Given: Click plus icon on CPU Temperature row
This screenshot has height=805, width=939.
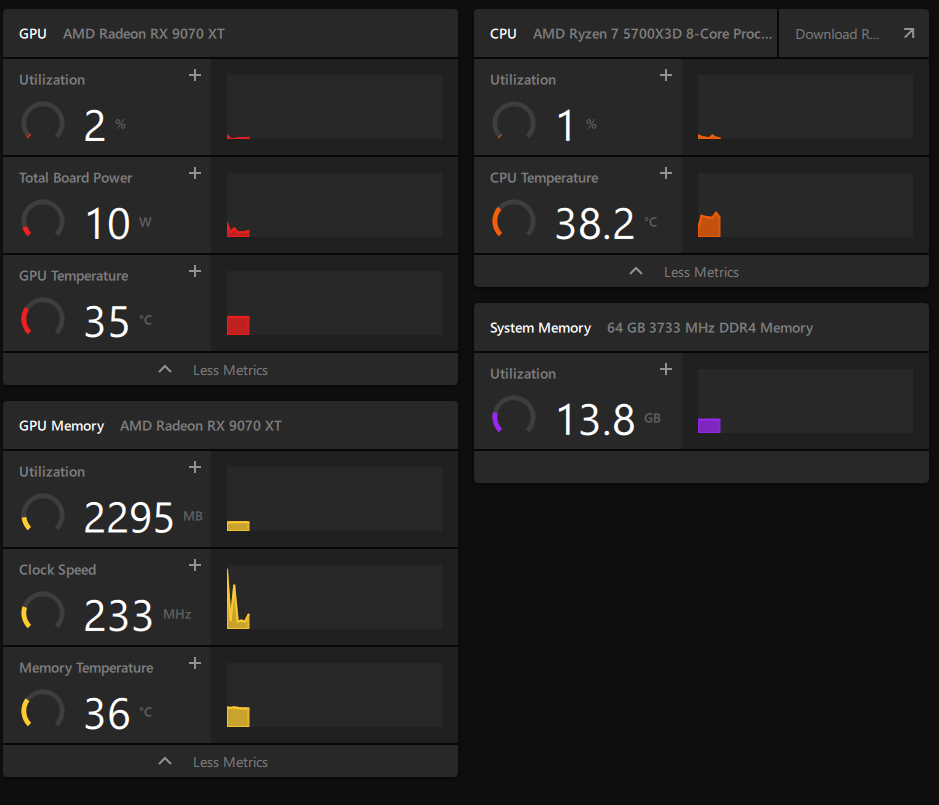Looking at the screenshot, I should click(665, 174).
